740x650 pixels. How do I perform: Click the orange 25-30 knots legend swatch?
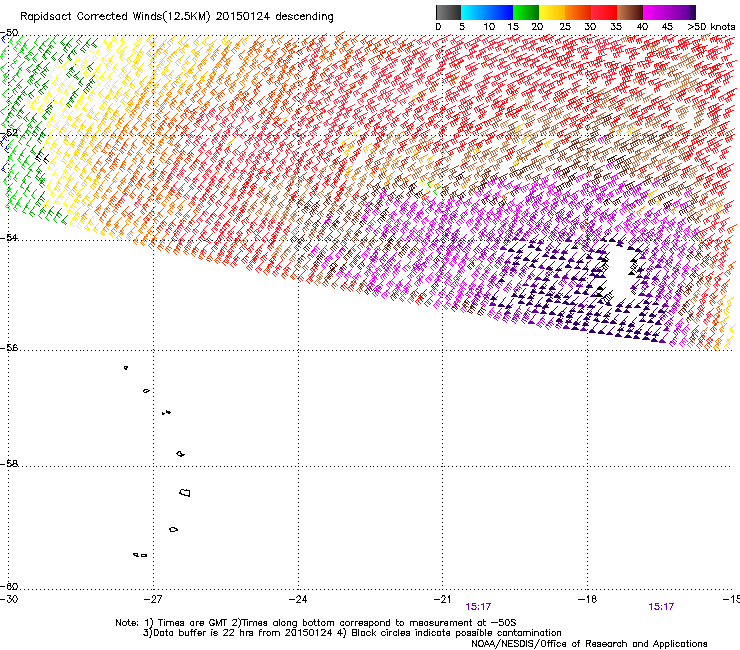578,12
